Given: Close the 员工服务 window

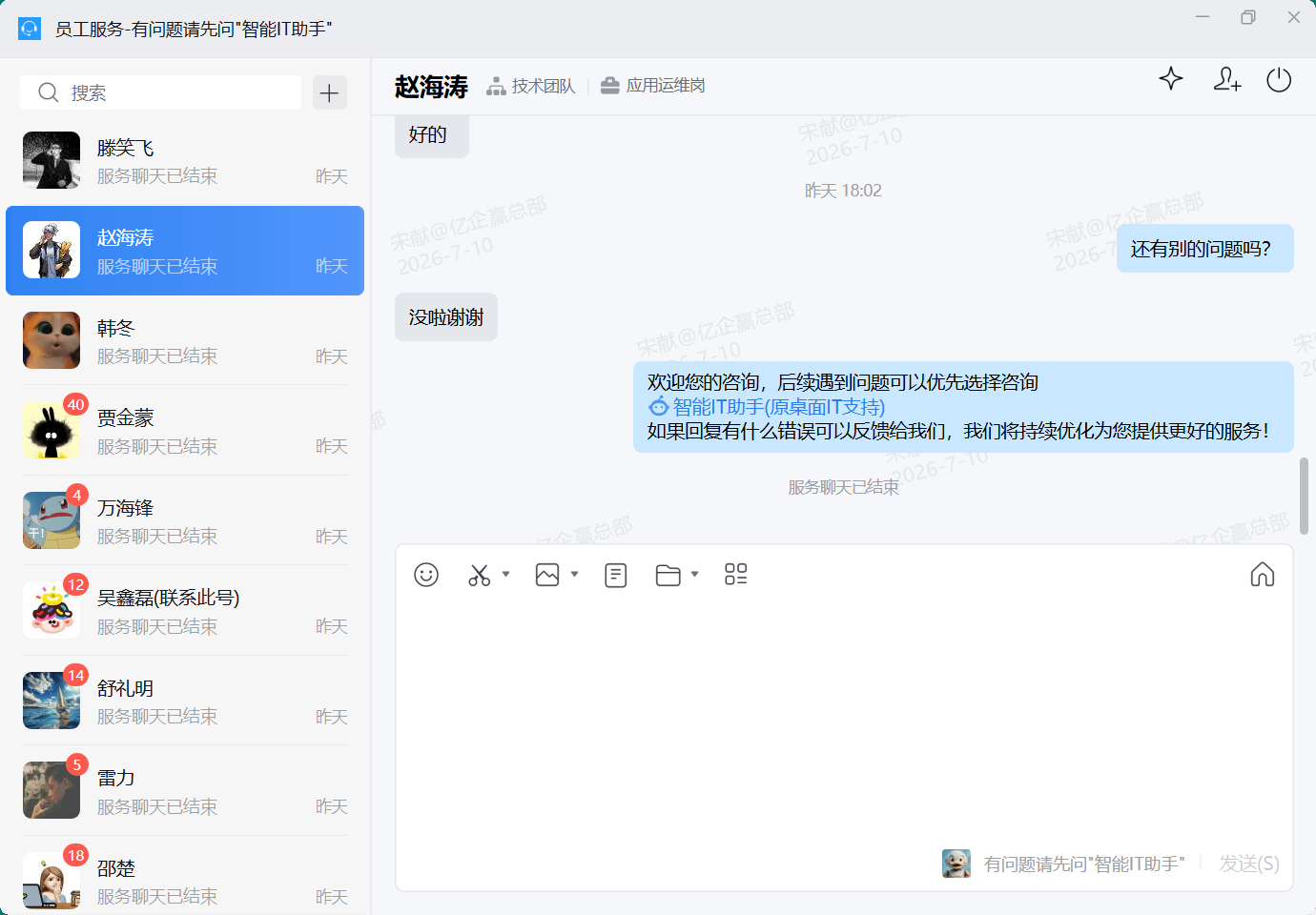Looking at the screenshot, I should tap(1294, 17).
